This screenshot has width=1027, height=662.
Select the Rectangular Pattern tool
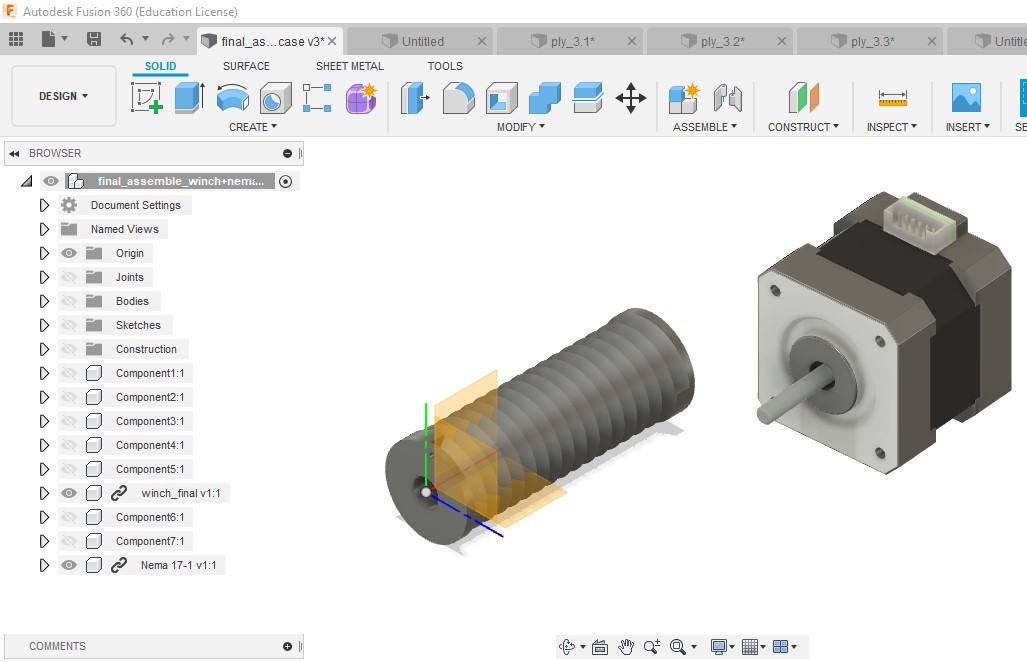click(x=317, y=98)
